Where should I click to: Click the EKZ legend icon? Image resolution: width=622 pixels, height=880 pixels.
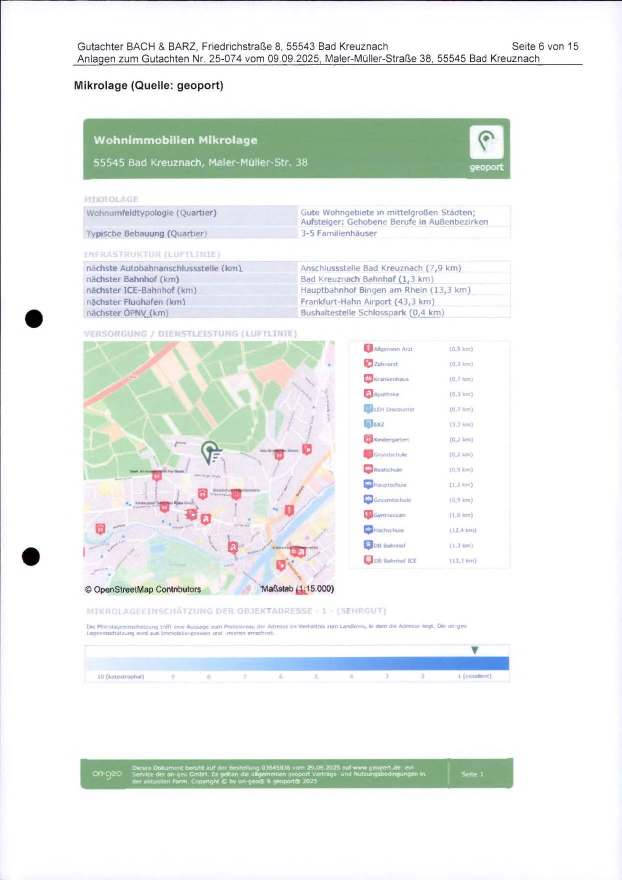pos(368,424)
